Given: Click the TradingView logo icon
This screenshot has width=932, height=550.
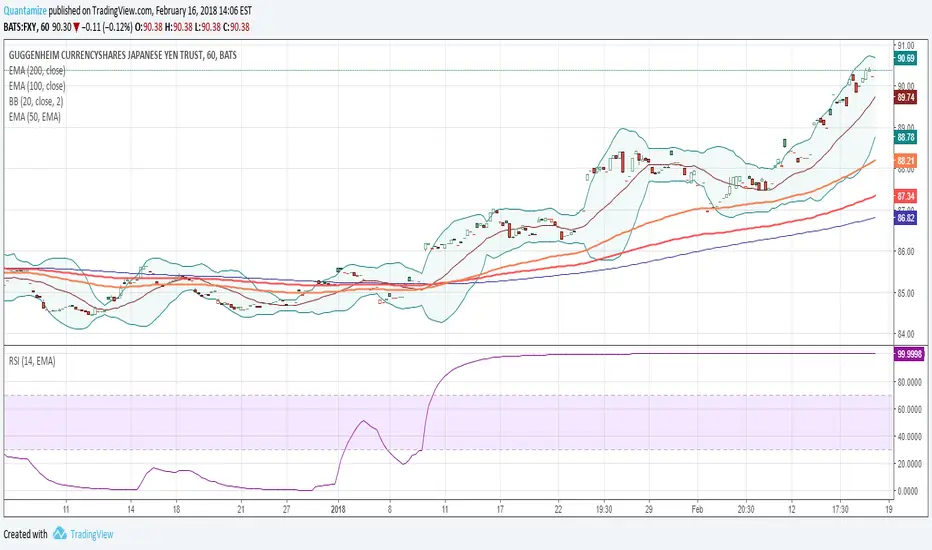Looking at the screenshot, I should coord(59,533).
